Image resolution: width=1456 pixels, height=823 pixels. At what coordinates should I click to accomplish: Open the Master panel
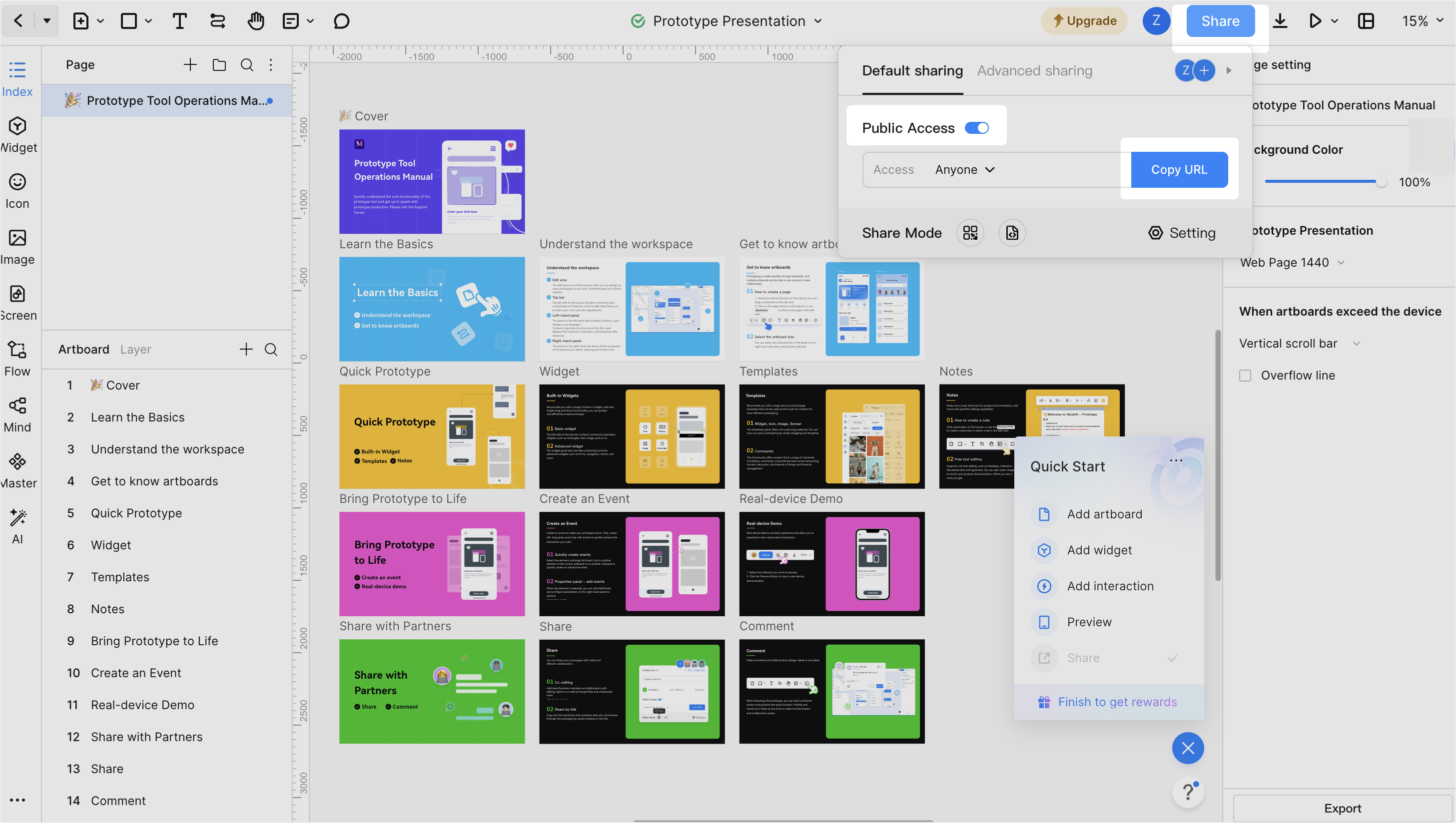(17, 468)
